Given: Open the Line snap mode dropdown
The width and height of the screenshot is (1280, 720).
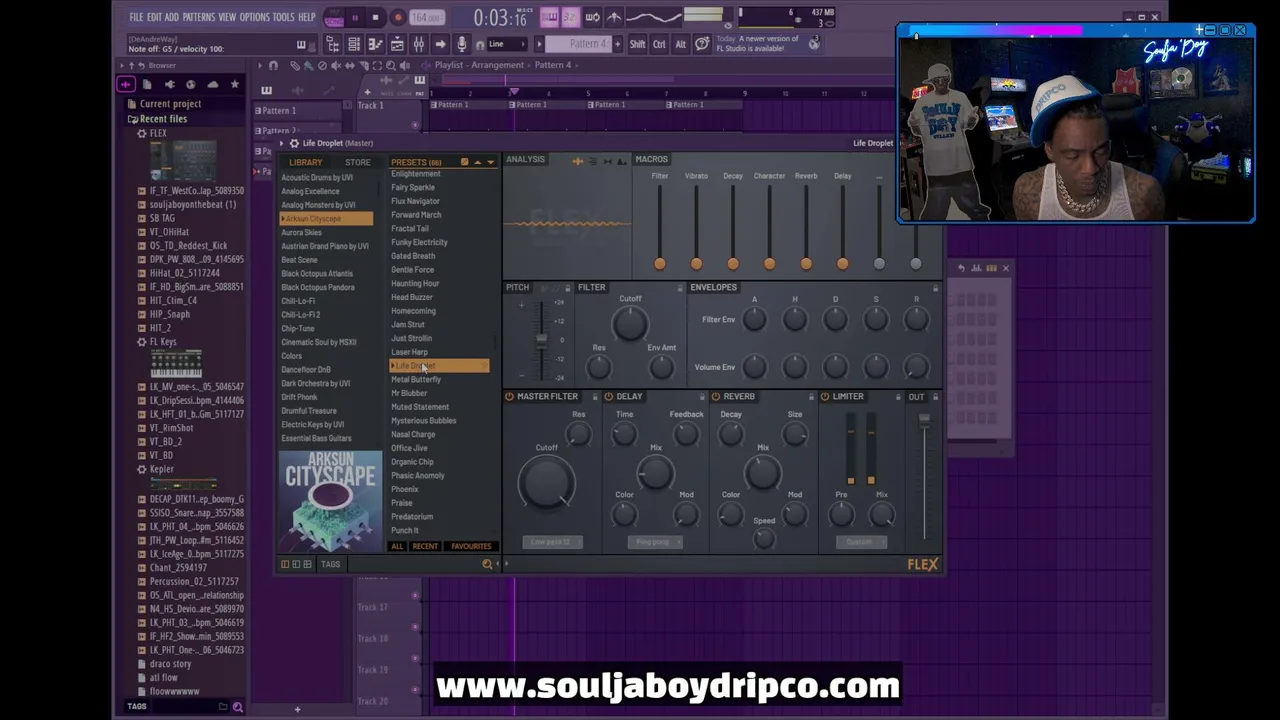Looking at the screenshot, I should [x=508, y=44].
